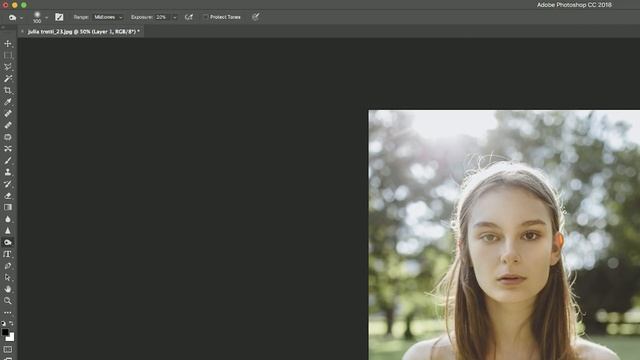Toggle pressure-for-size icon in options bar
The height and width of the screenshot is (360, 640).
[256, 17]
